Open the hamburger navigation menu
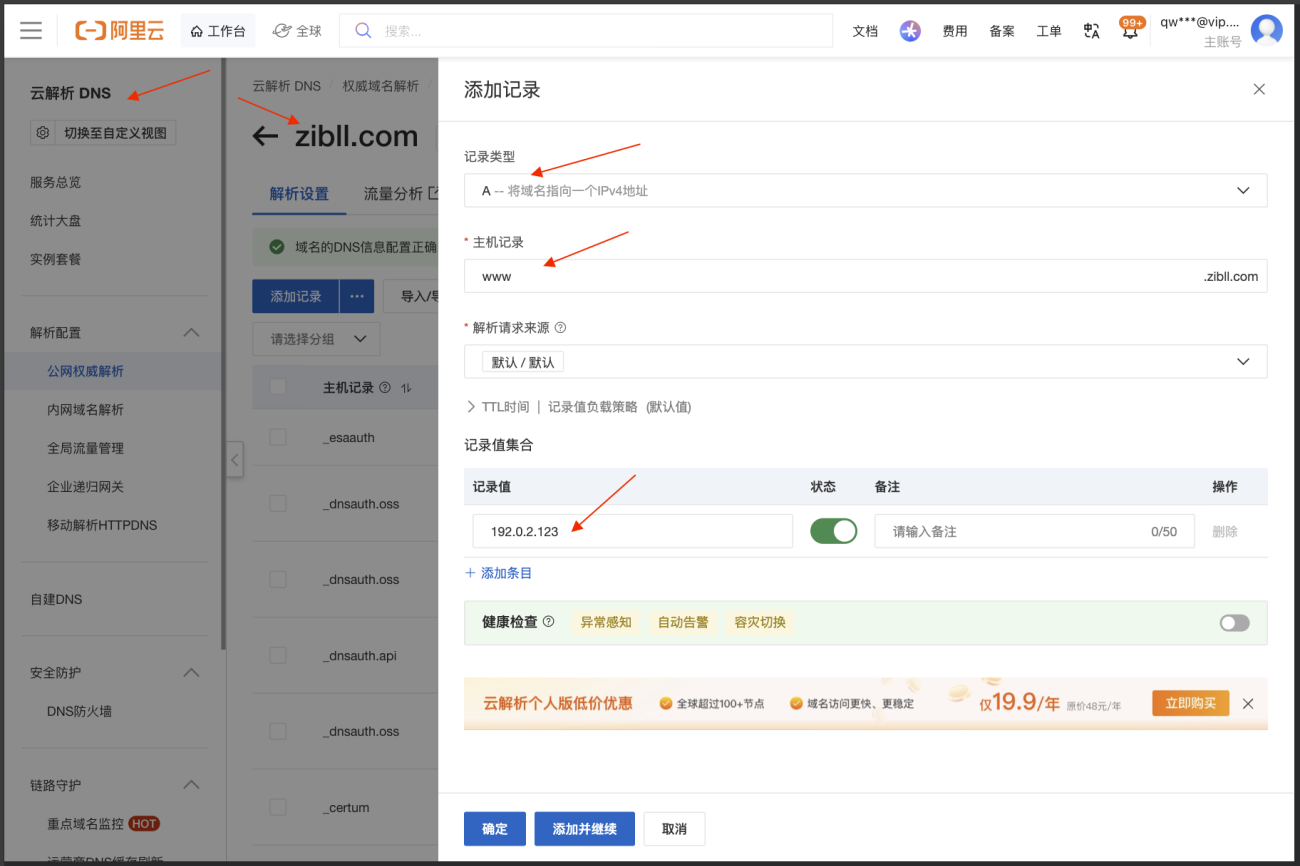The image size is (1300, 866). click(31, 31)
